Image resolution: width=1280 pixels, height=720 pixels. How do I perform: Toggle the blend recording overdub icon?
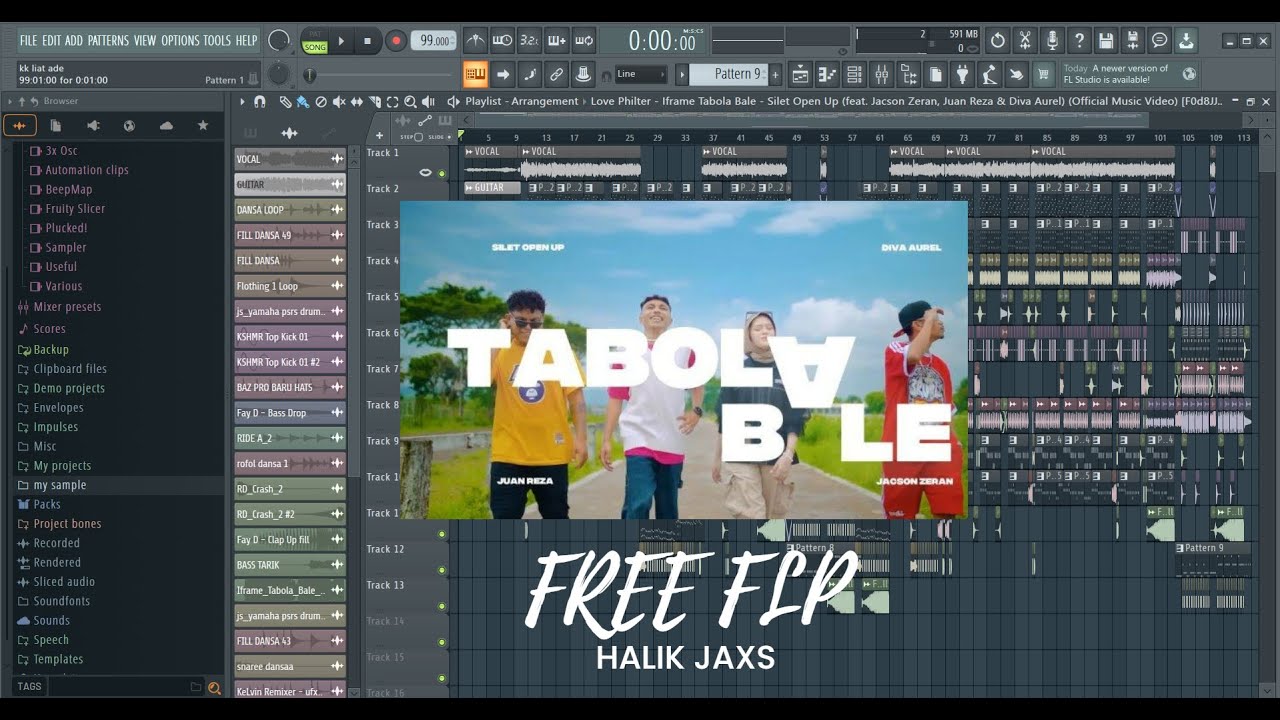coord(557,41)
